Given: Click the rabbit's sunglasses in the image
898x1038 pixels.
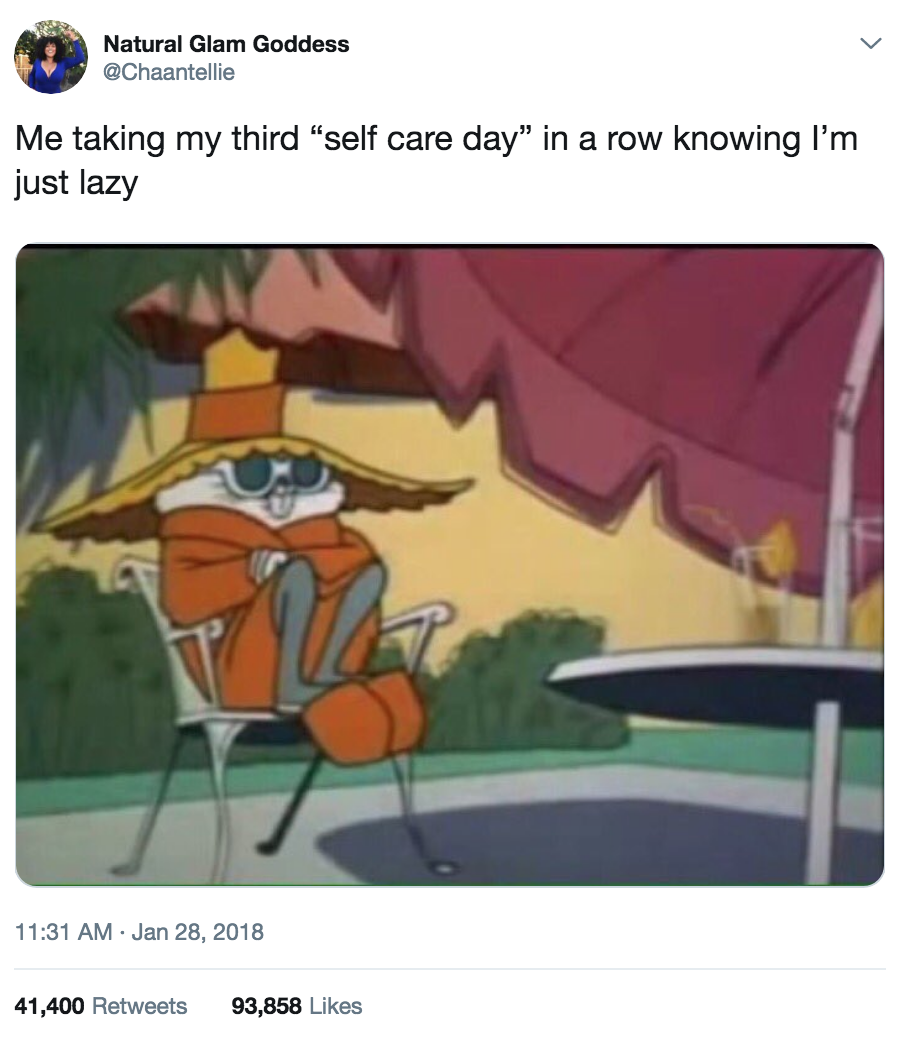Looking at the screenshot, I should click(x=275, y=476).
